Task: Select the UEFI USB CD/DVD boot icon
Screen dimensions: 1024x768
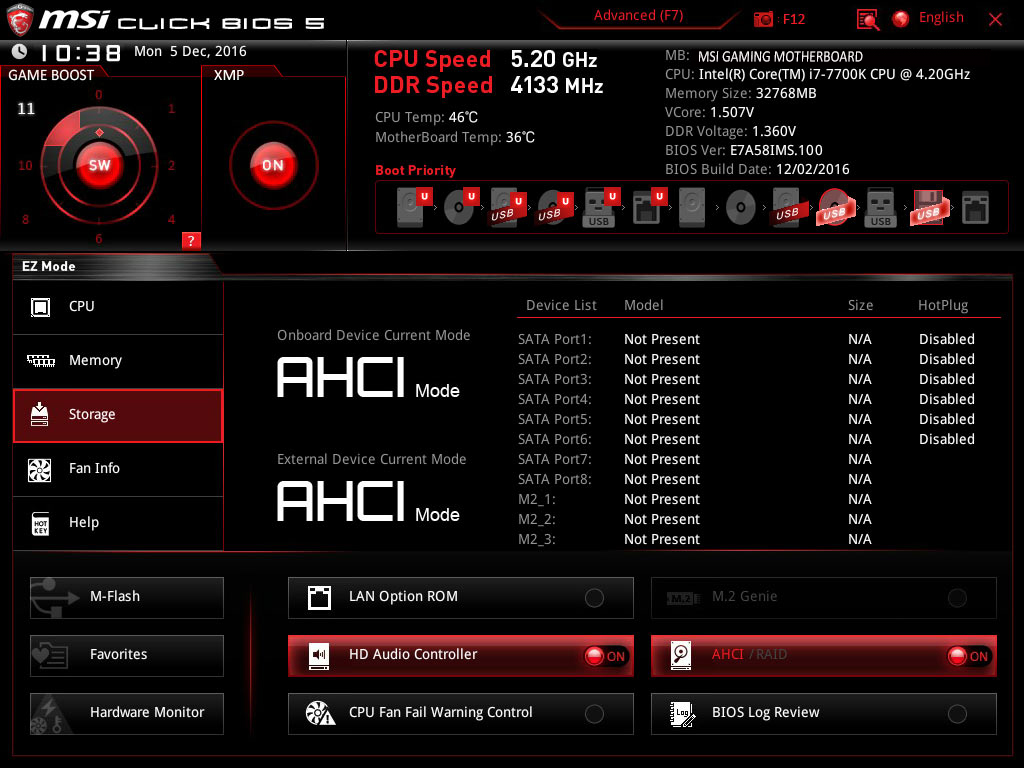Action: [555, 208]
